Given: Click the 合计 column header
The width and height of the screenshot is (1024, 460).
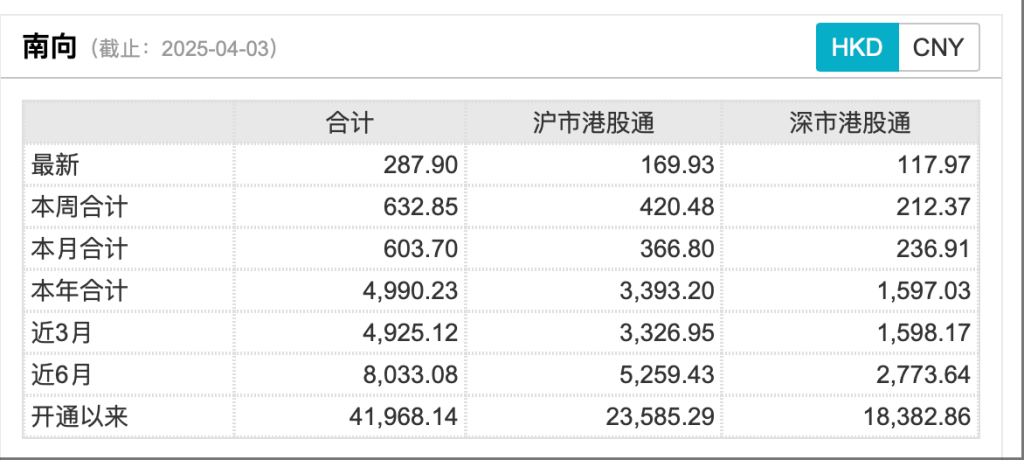Looking at the screenshot, I should pos(349,123).
